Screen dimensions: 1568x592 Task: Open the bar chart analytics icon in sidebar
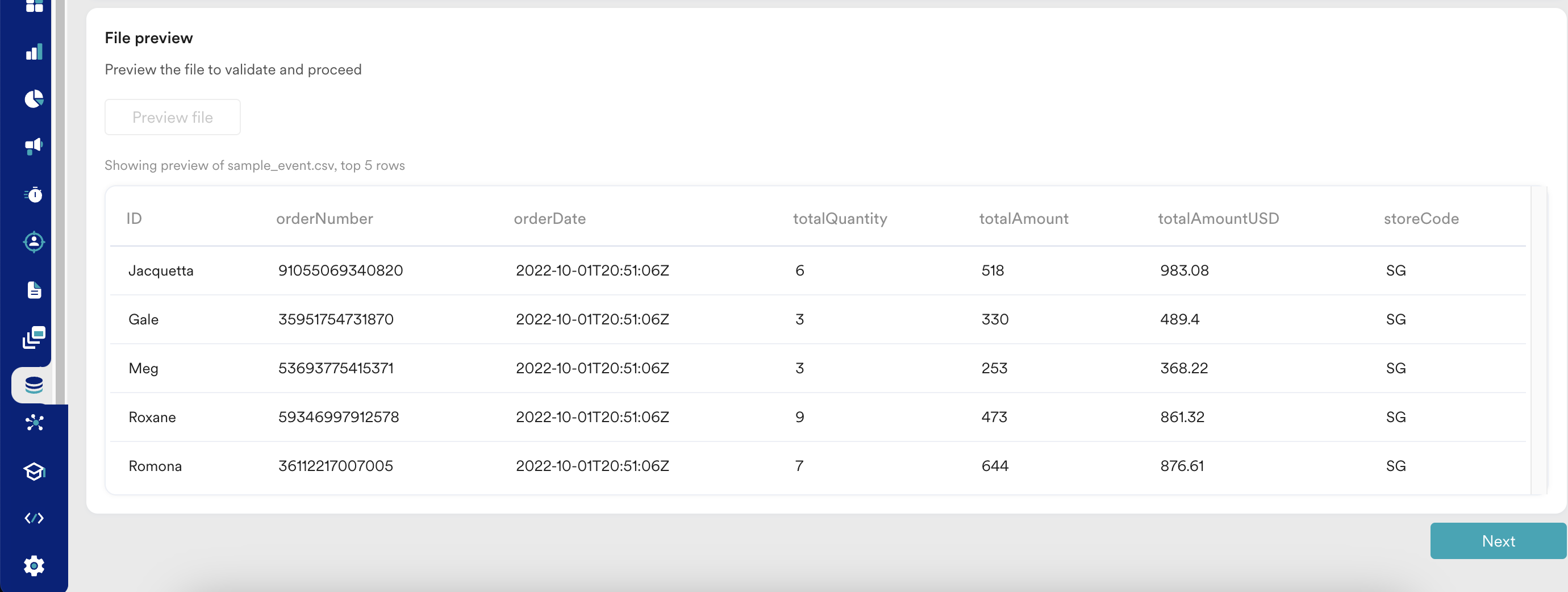point(34,52)
